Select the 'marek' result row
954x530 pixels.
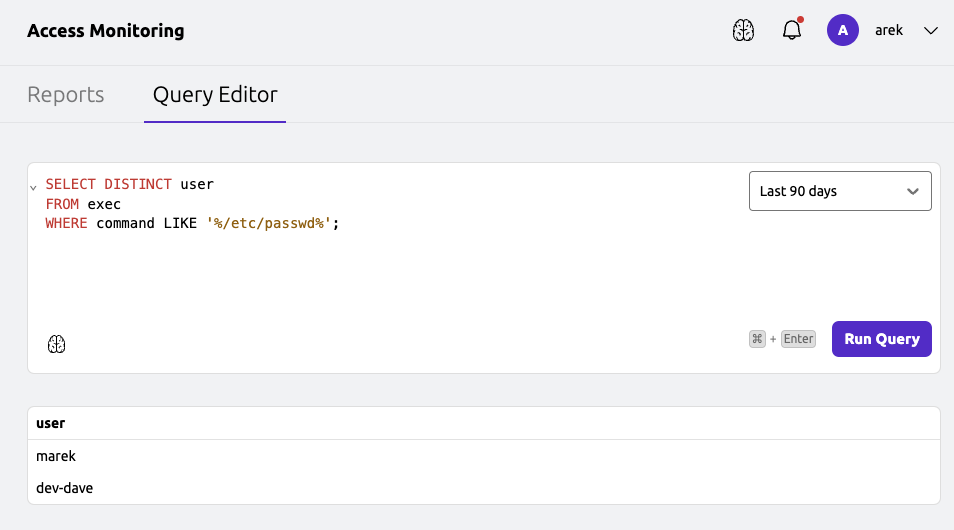(56, 456)
